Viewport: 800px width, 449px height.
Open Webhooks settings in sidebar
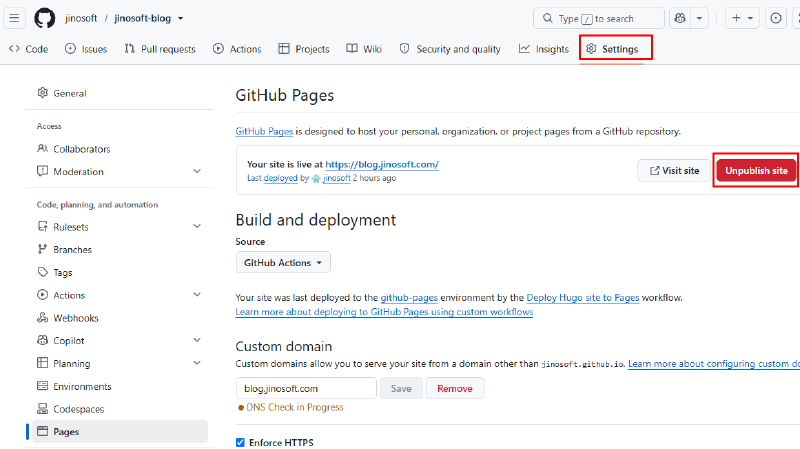click(120, 318)
